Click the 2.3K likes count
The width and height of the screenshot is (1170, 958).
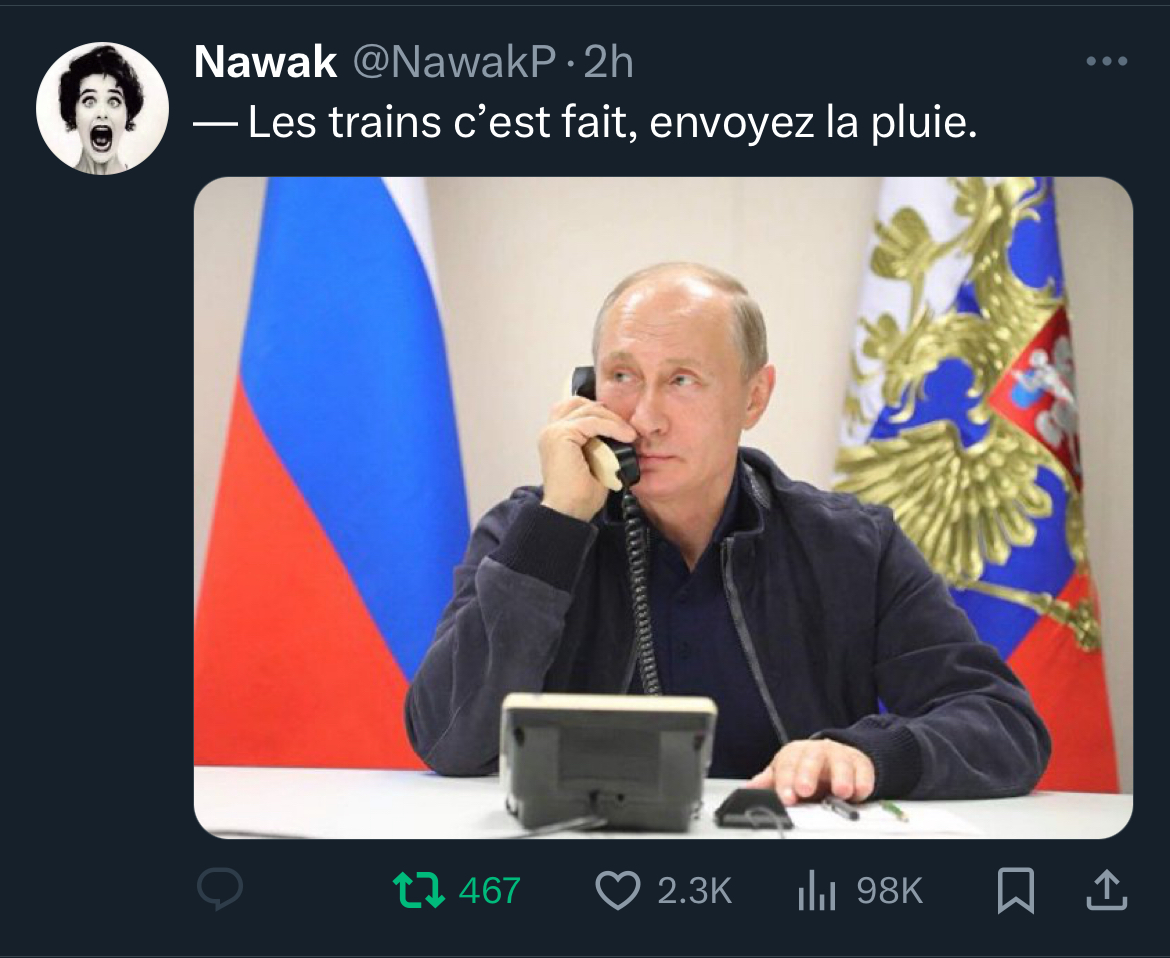[x=695, y=891]
